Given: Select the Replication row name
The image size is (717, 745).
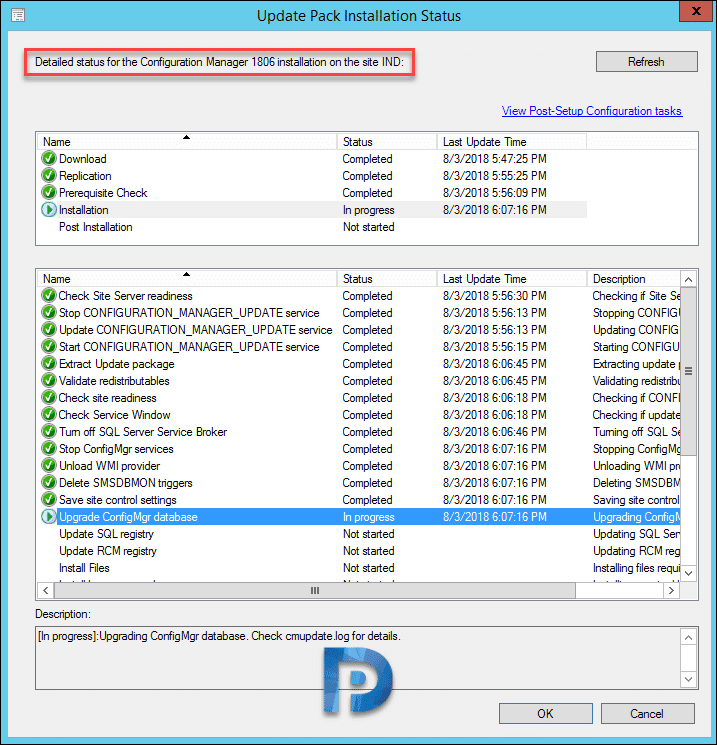Looking at the screenshot, I should tap(85, 176).
